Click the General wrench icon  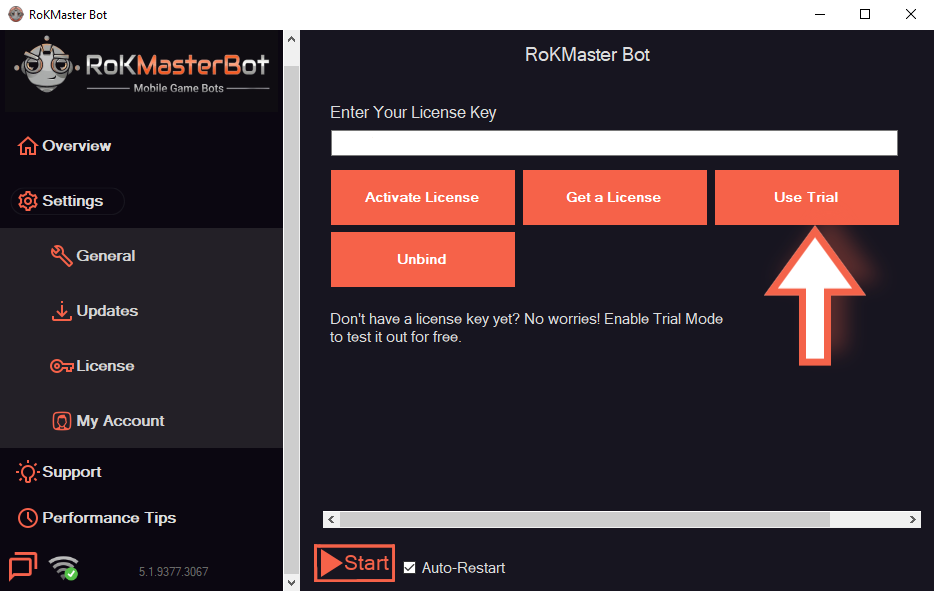pyautogui.click(x=61, y=256)
